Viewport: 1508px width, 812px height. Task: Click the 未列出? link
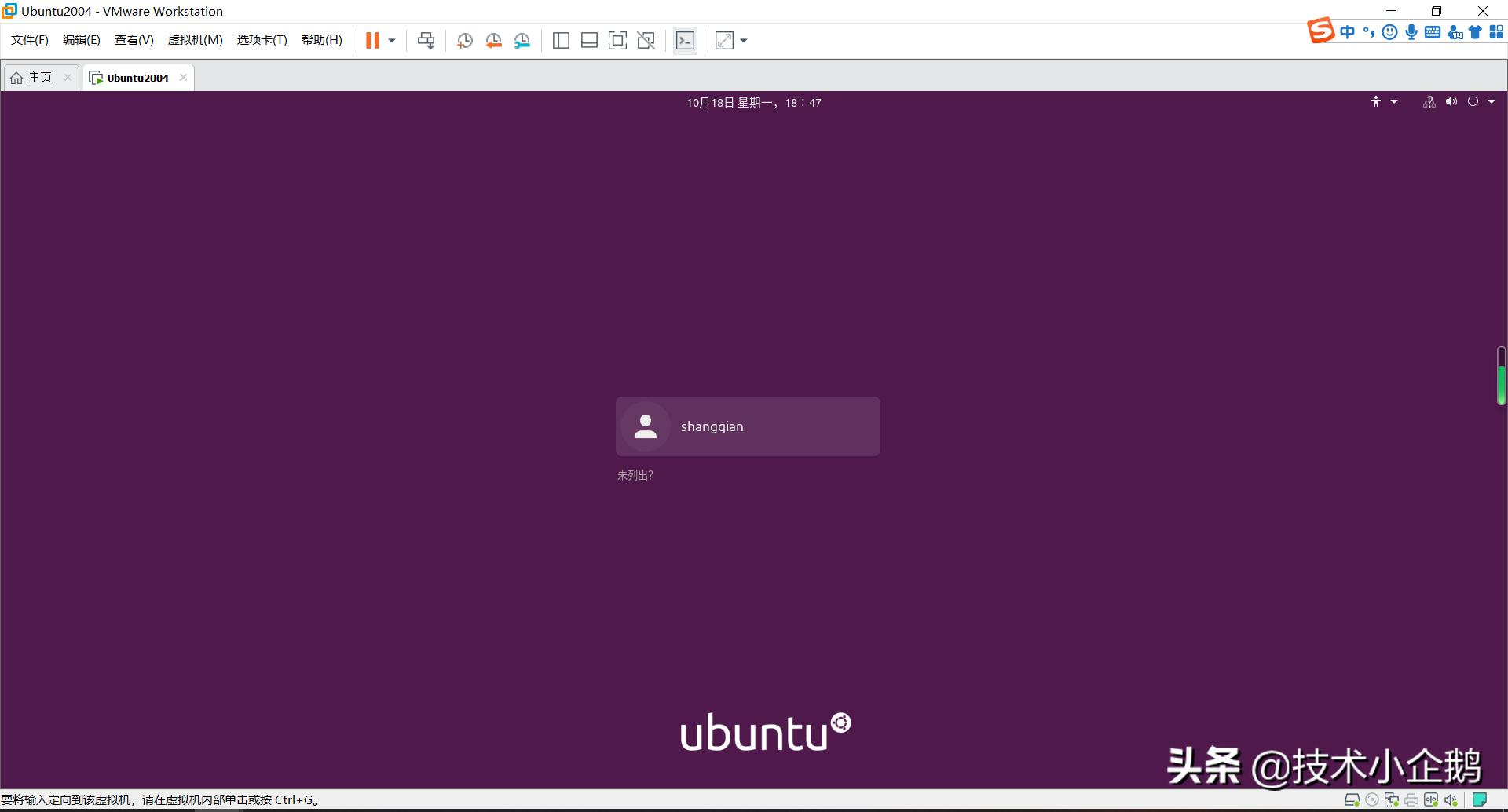635,475
